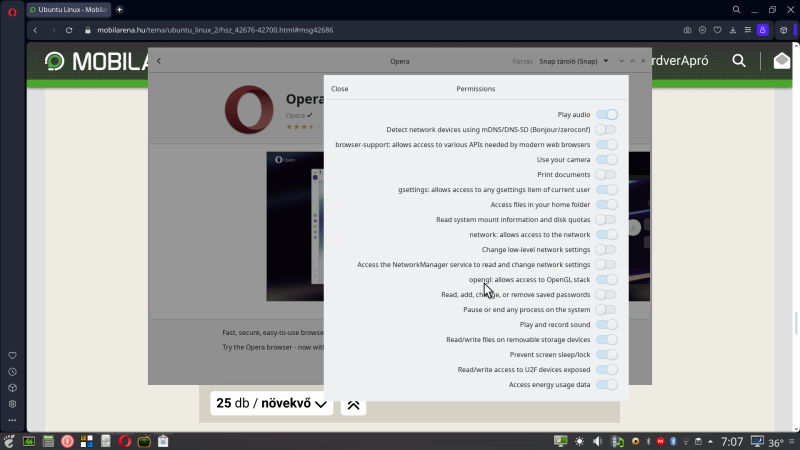Screen dimensions: 800x450
Task: Click the taskbar clock showing 7:07
Action: pyautogui.click(x=732, y=441)
